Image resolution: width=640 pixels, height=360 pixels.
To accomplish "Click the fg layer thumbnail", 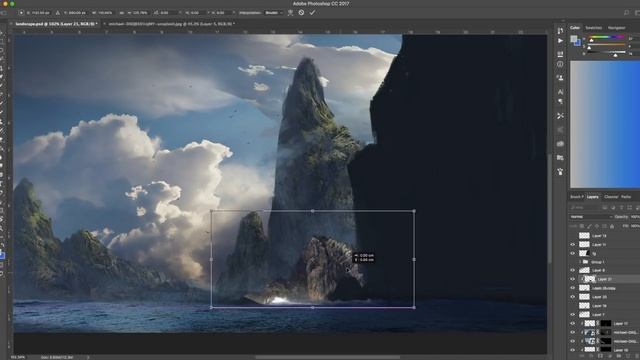I will pyautogui.click(x=584, y=253).
